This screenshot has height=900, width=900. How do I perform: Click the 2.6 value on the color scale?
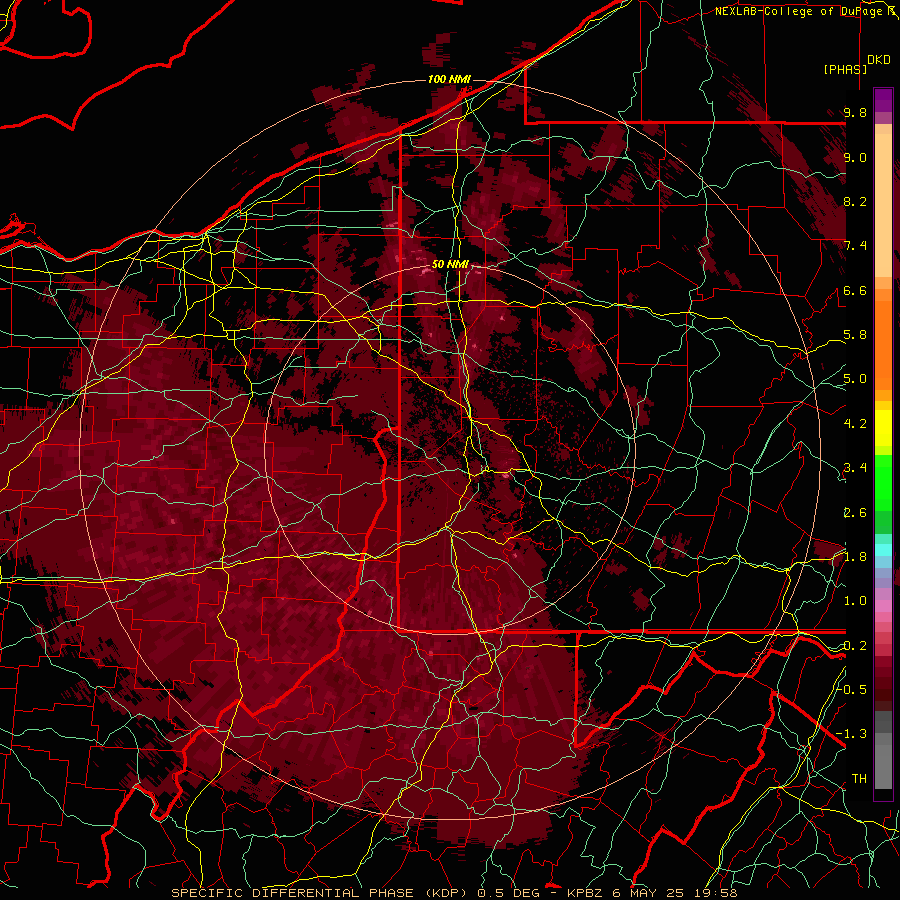click(855, 513)
